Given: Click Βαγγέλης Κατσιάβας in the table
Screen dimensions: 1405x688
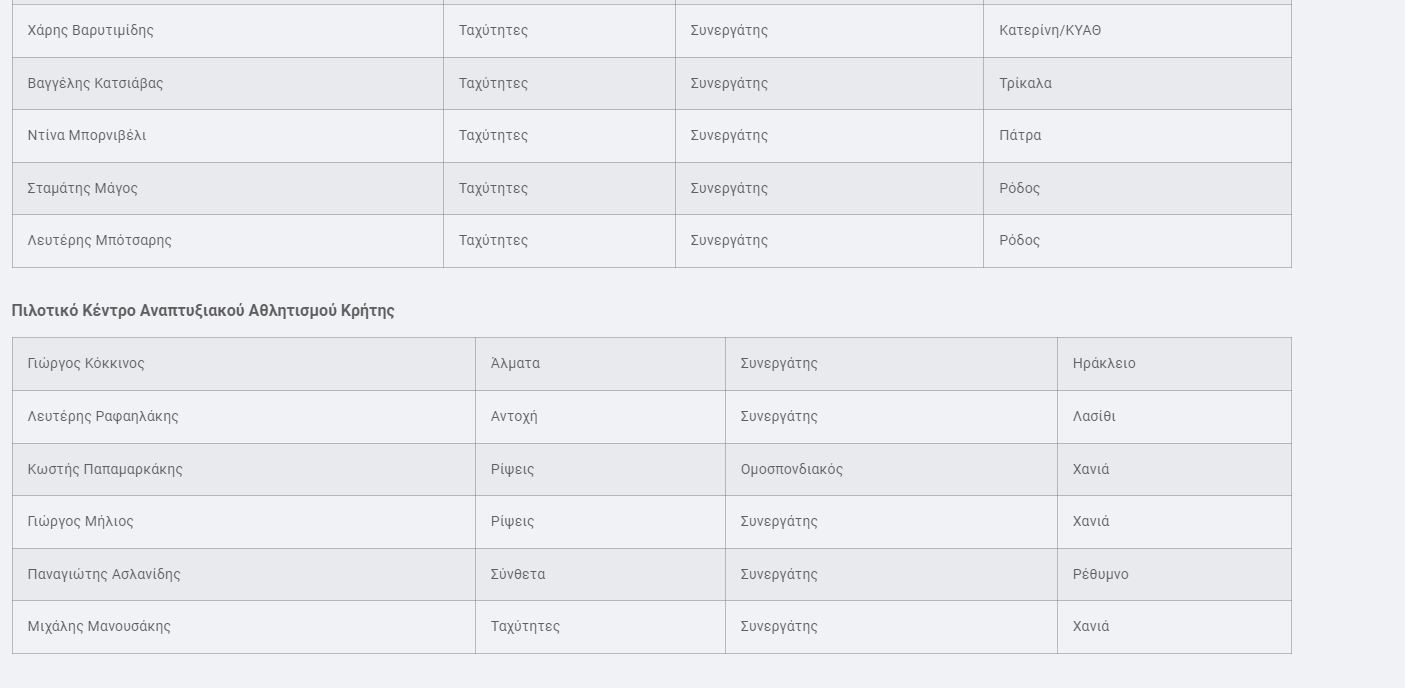Looking at the screenshot, I should (95, 84).
